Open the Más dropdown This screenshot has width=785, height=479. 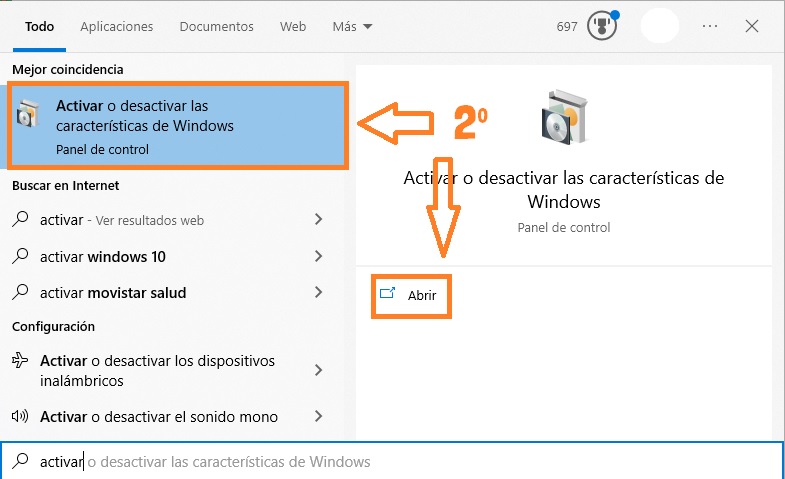tap(352, 27)
